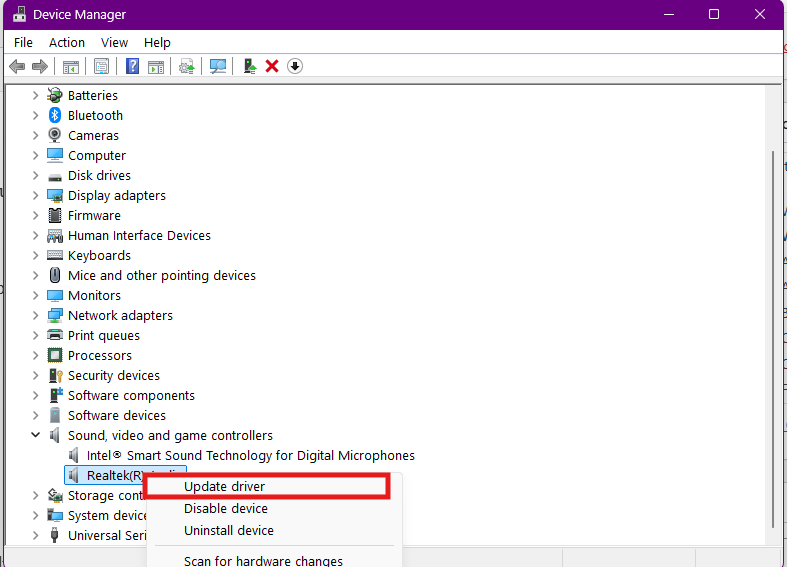Viewport: 788px width, 568px height.
Task: Toggle the console tree pane icon
Action: point(71,66)
